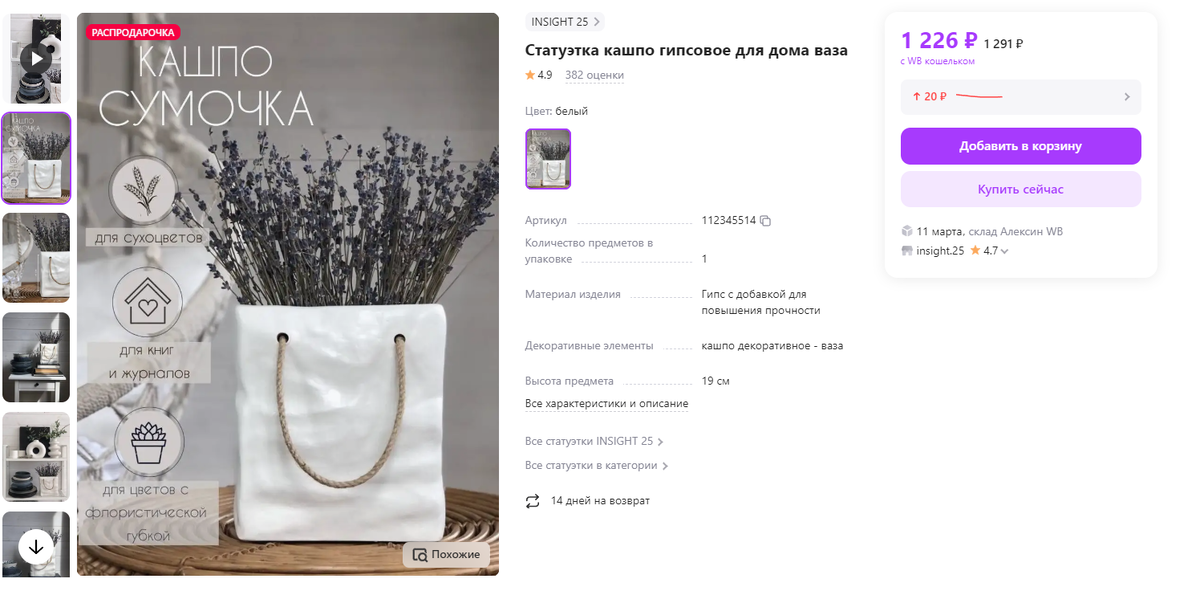Open the INSIGHT 25 brand chip

(565, 22)
